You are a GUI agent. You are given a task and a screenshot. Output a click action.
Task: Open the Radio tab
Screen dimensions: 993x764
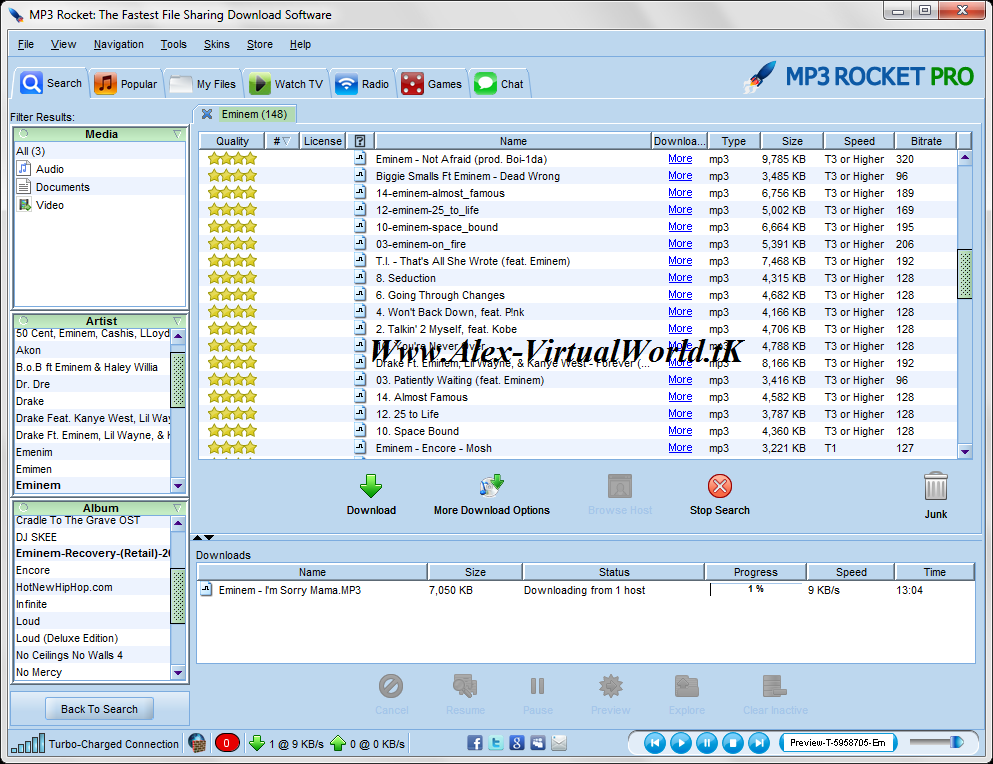tap(362, 84)
